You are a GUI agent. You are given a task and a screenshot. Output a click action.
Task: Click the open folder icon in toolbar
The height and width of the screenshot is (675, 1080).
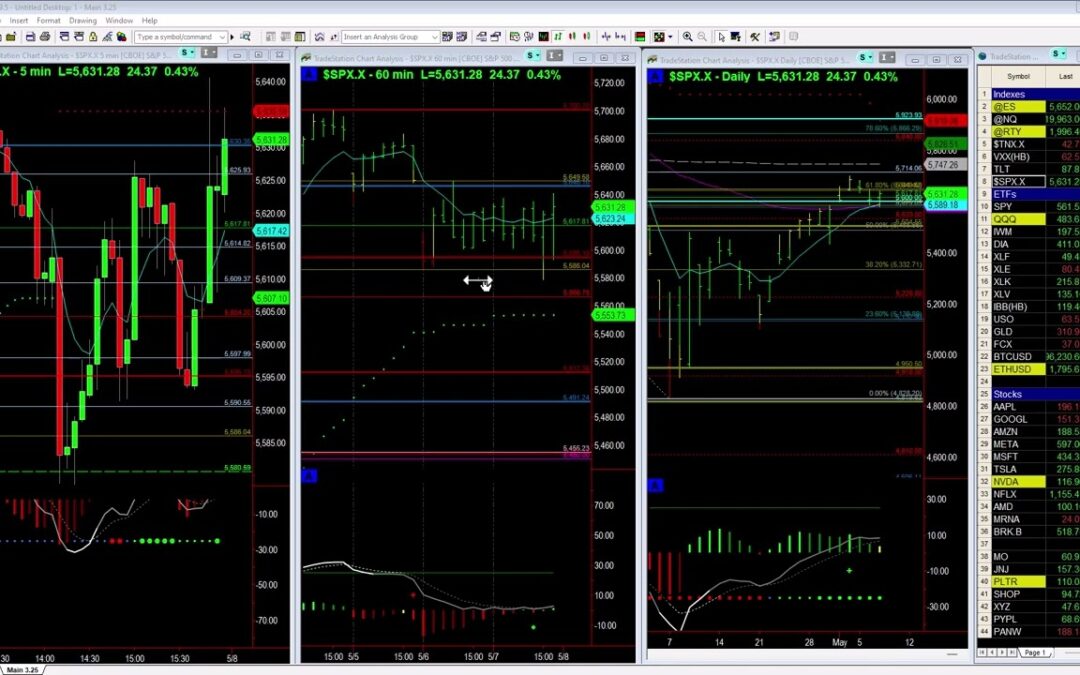coord(11,37)
